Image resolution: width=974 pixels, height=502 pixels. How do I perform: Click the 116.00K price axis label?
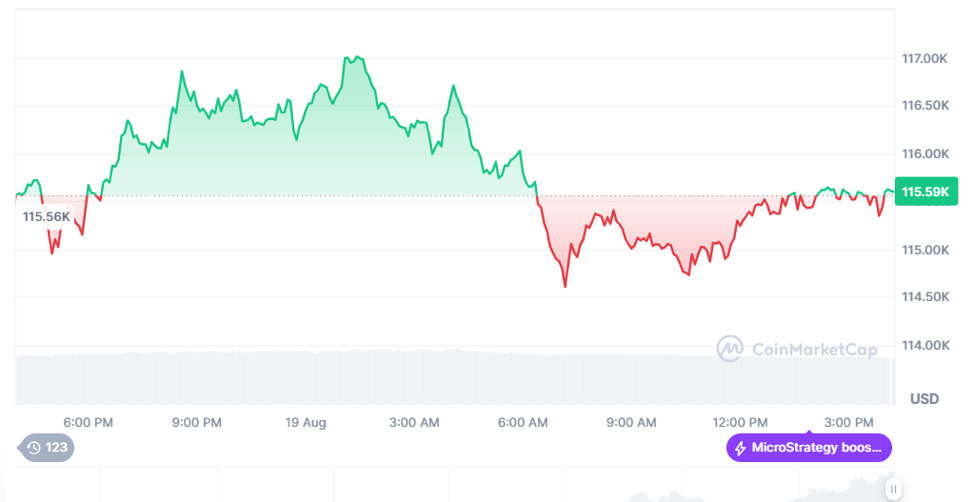pyautogui.click(x=923, y=154)
